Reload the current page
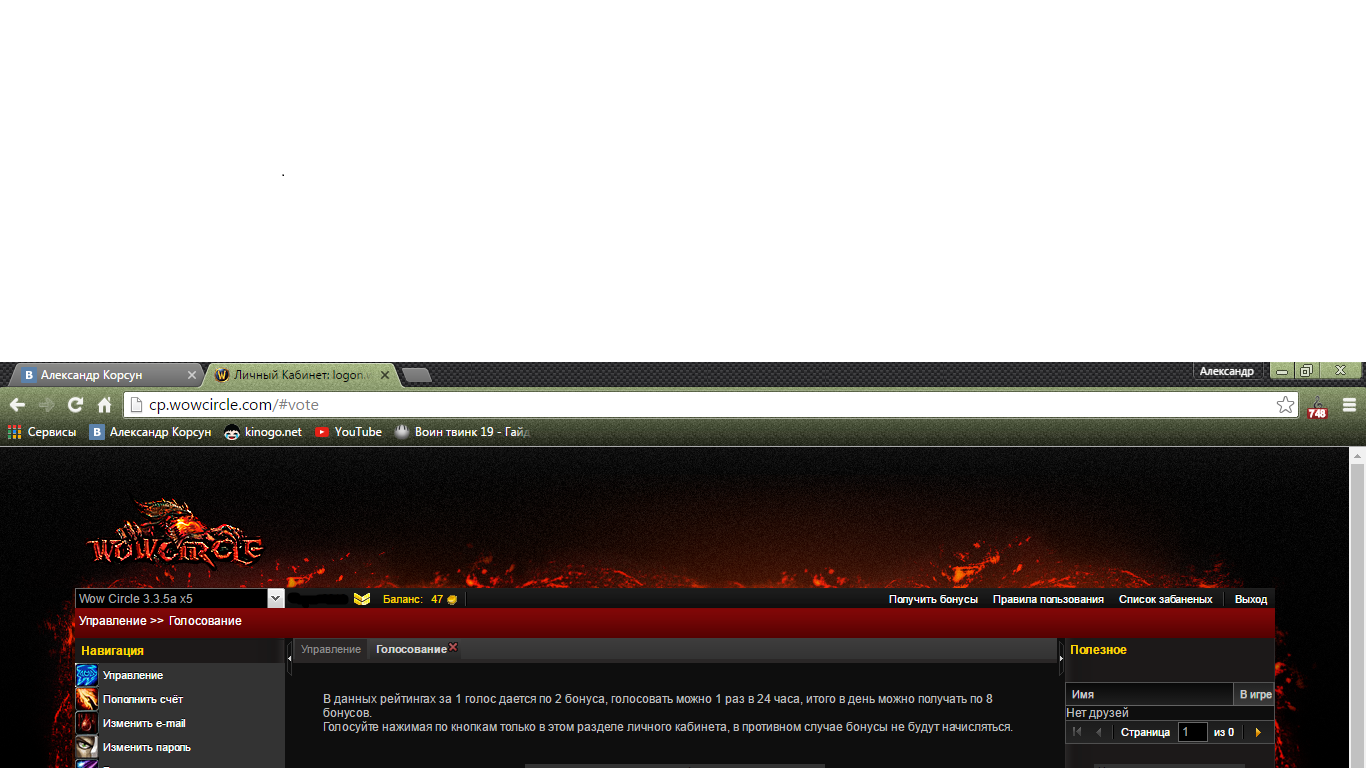 pos(75,405)
